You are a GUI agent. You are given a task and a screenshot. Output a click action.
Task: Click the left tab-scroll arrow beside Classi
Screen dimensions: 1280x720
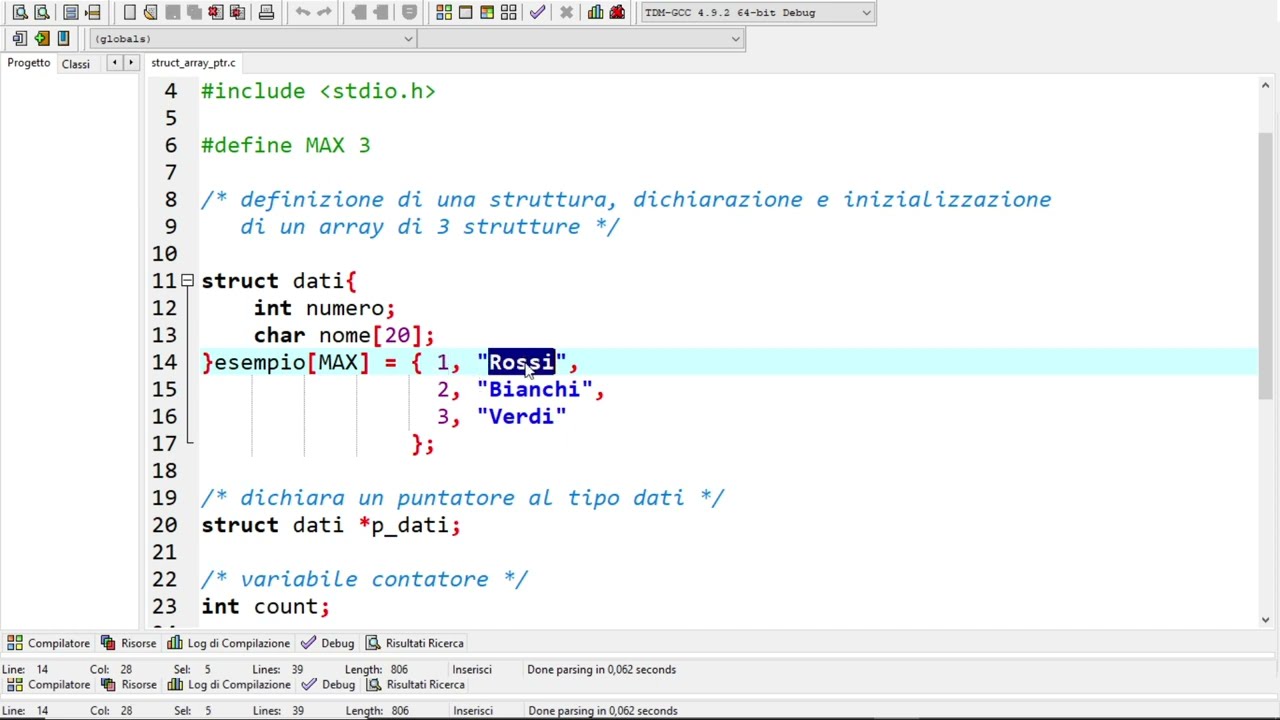pyautogui.click(x=114, y=63)
